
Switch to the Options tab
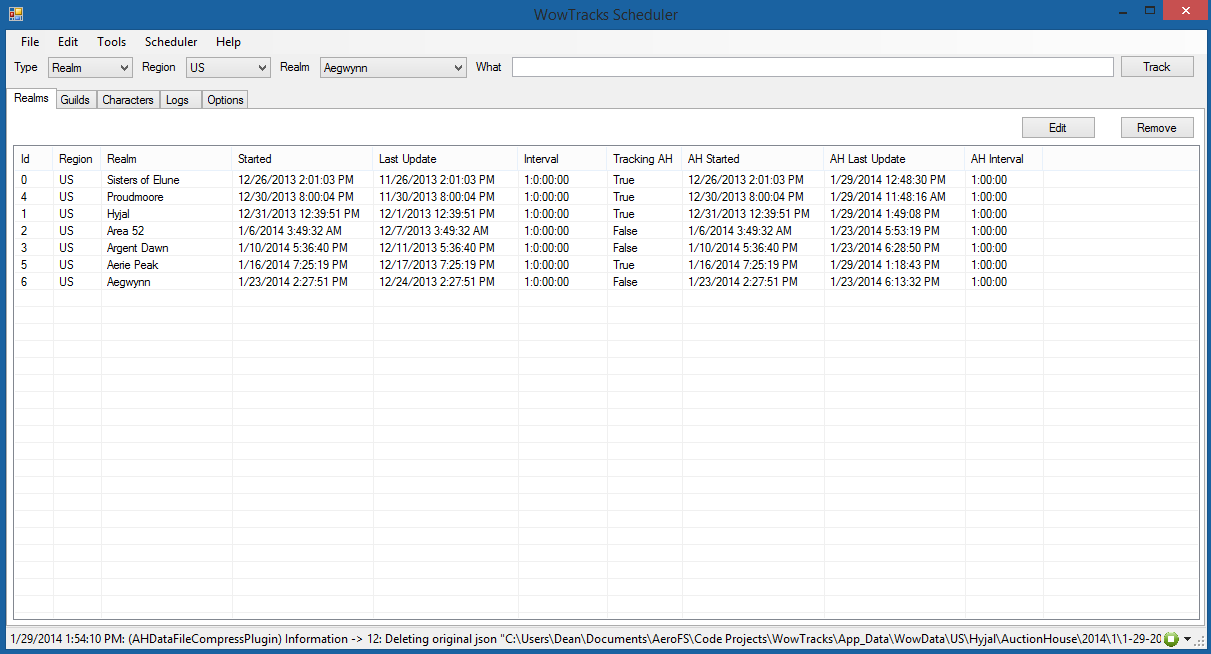226,100
